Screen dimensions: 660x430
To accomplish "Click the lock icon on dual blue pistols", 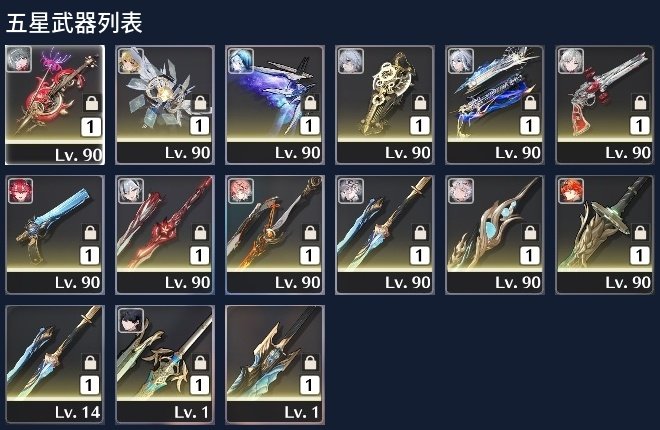I will coord(530,102).
